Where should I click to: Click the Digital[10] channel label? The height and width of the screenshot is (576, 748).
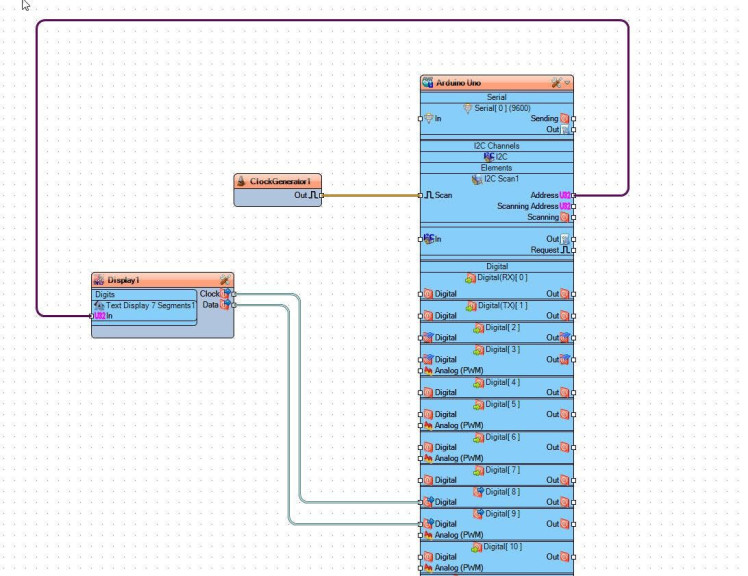[503, 546]
